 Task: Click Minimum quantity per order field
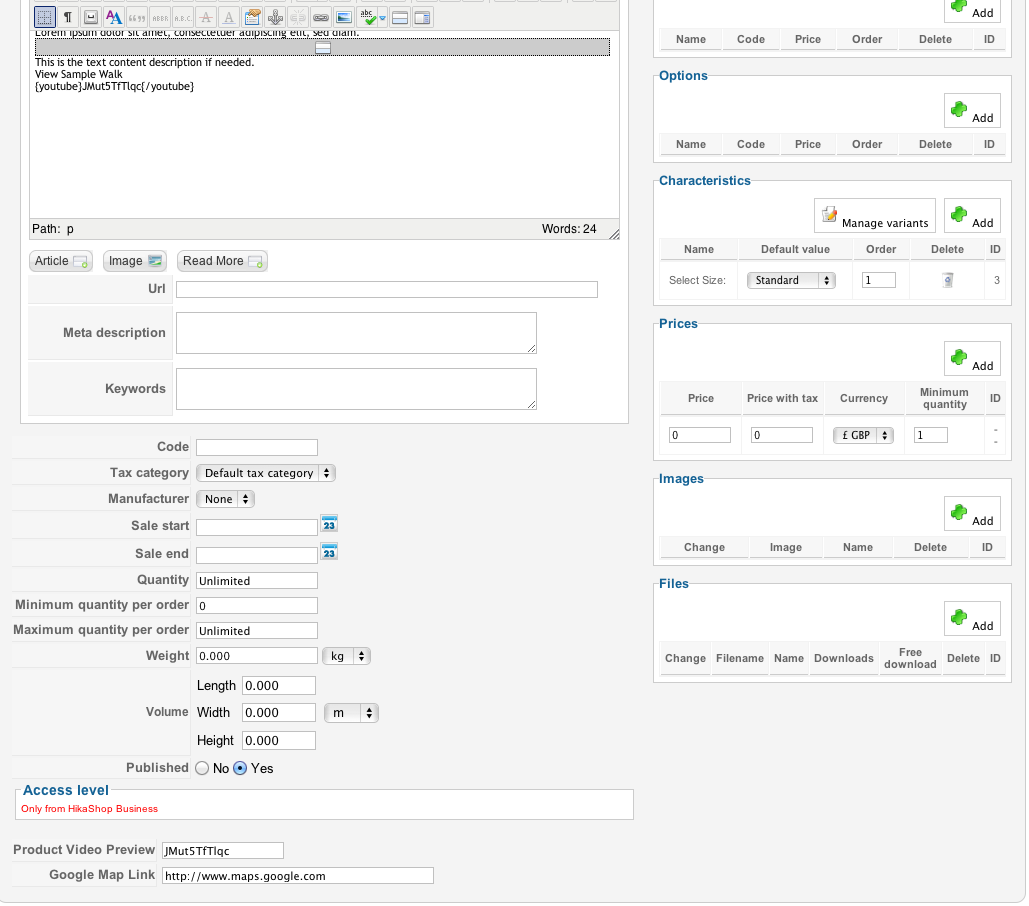click(x=257, y=606)
